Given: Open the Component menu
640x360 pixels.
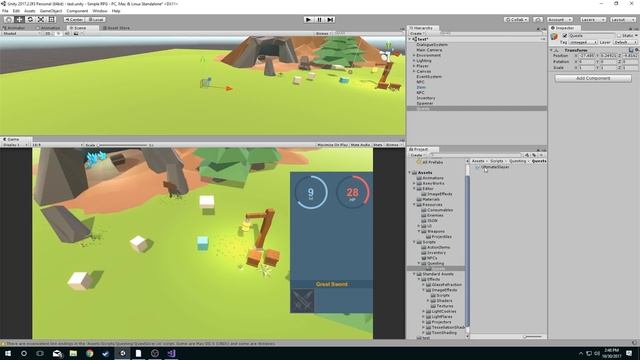Looking at the screenshot, I should tap(77, 11).
